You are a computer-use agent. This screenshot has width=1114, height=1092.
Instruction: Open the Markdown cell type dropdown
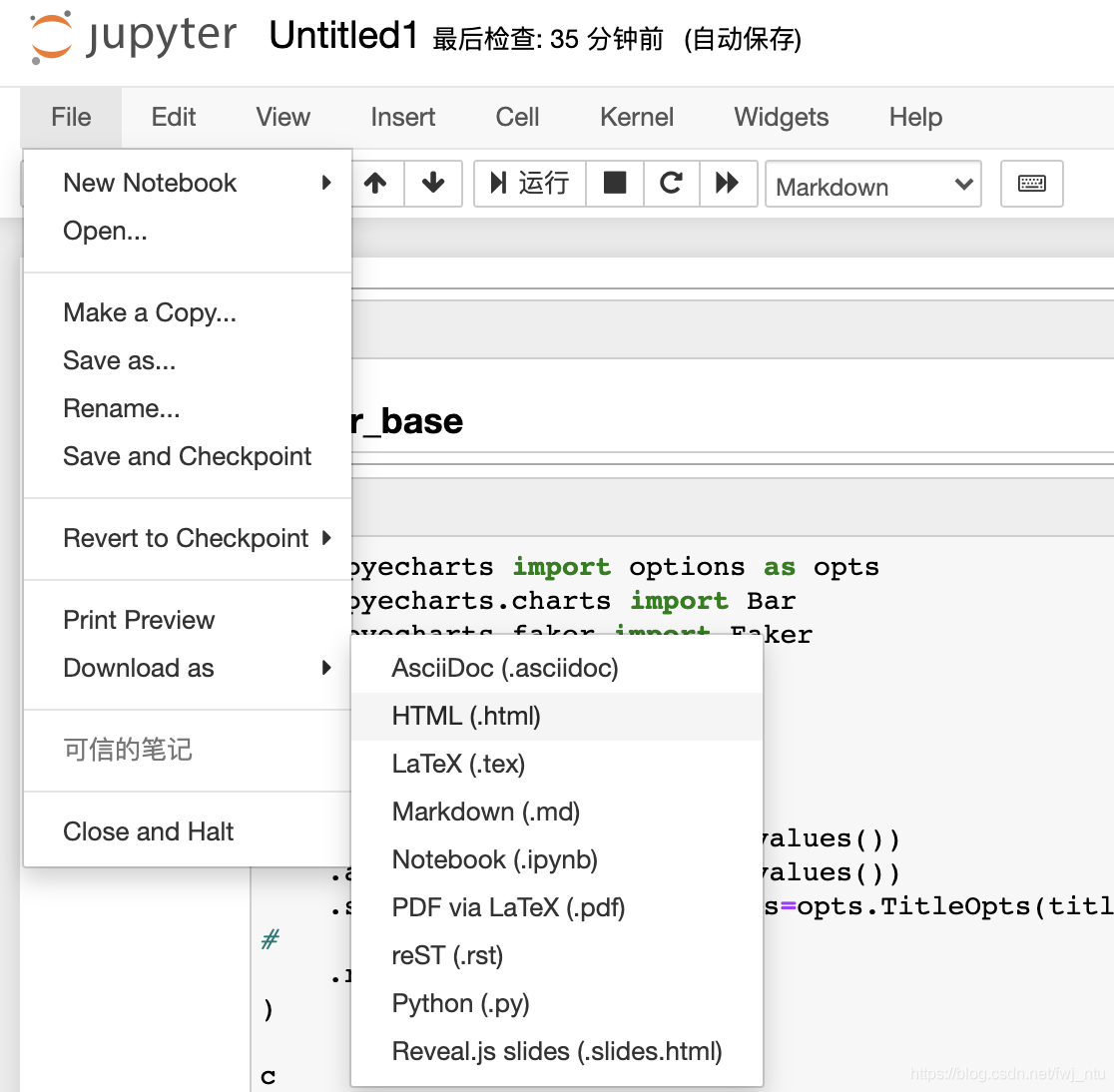point(872,186)
